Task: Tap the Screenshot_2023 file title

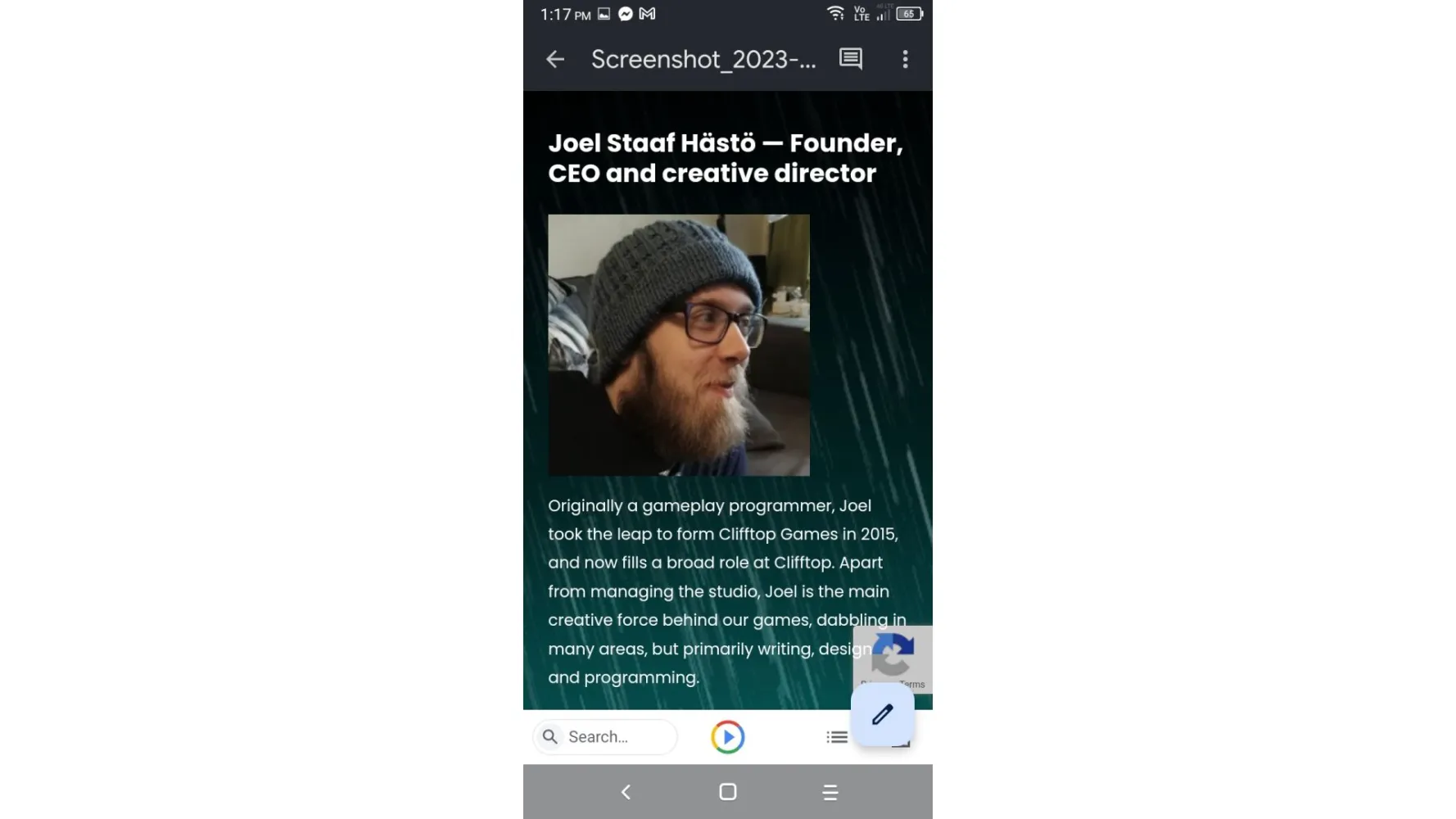Action: click(703, 59)
